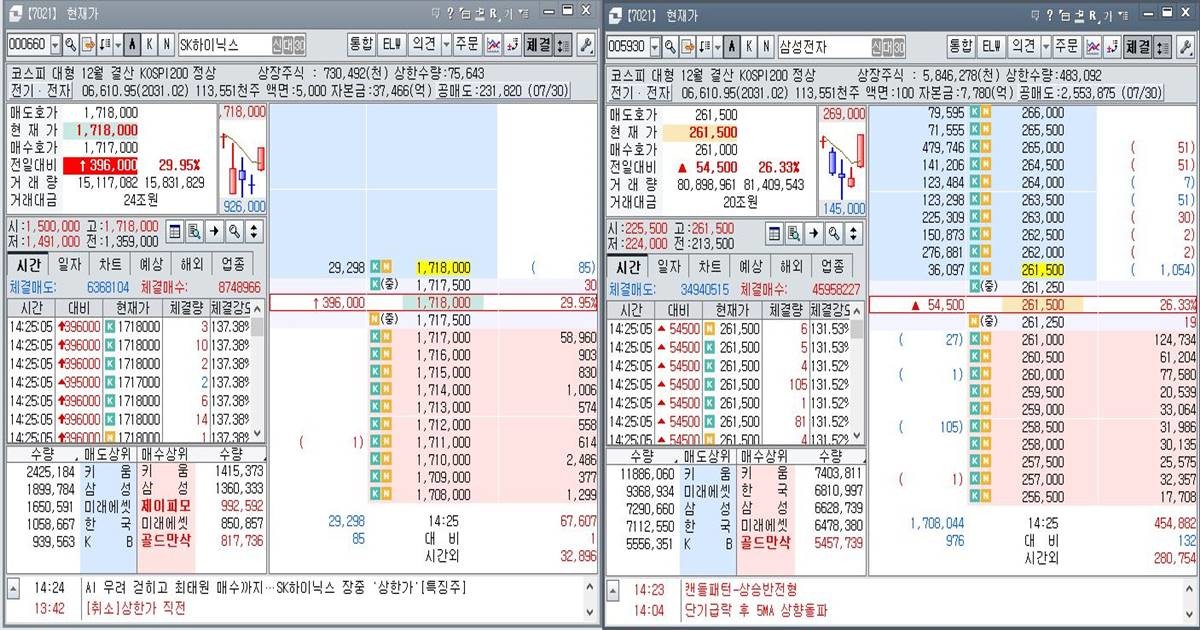1200x630 pixels.
Task: Click the ELW button in 삼성전자 toolbar
Action: (x=992, y=45)
